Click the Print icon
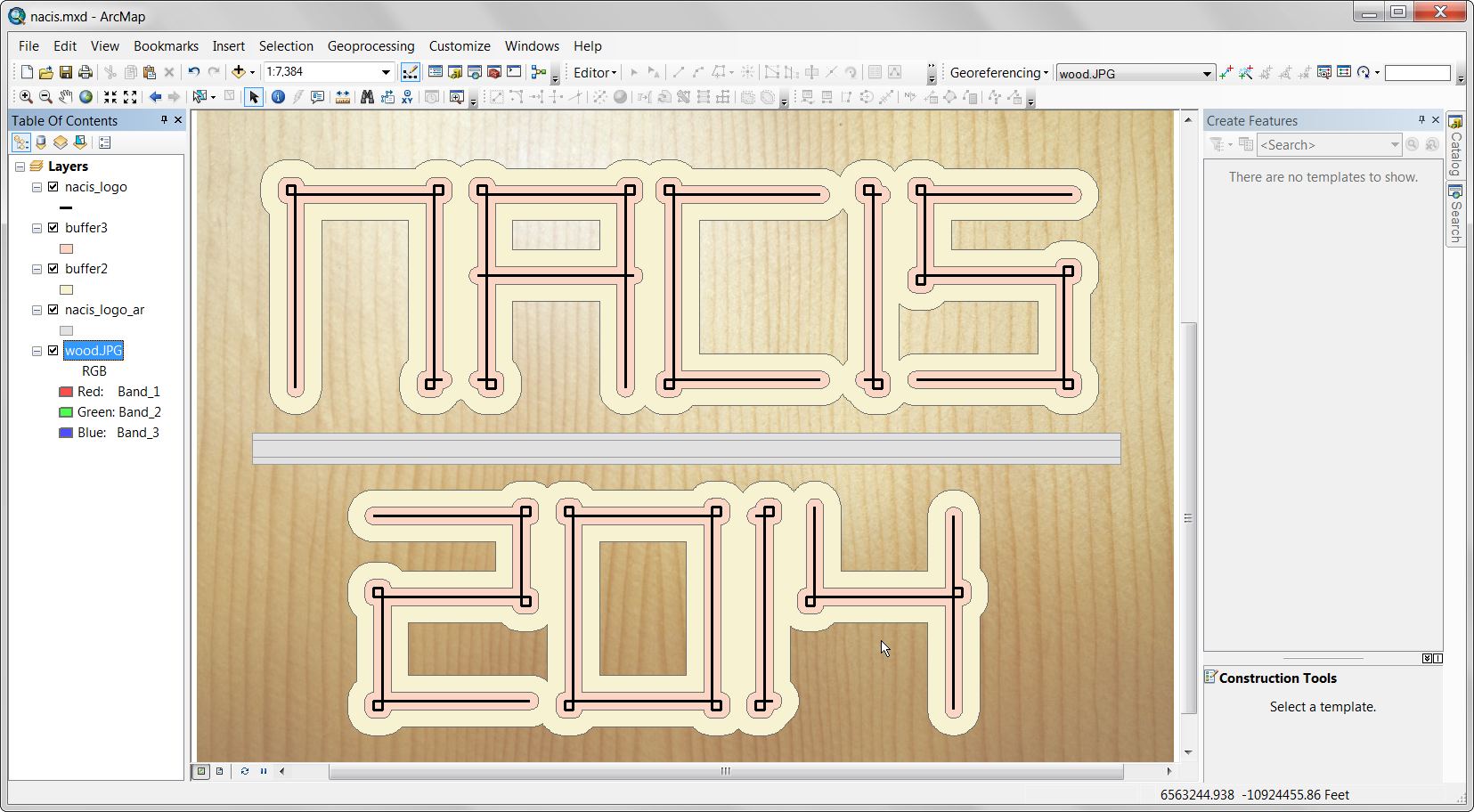The height and width of the screenshot is (812, 1474). click(86, 72)
